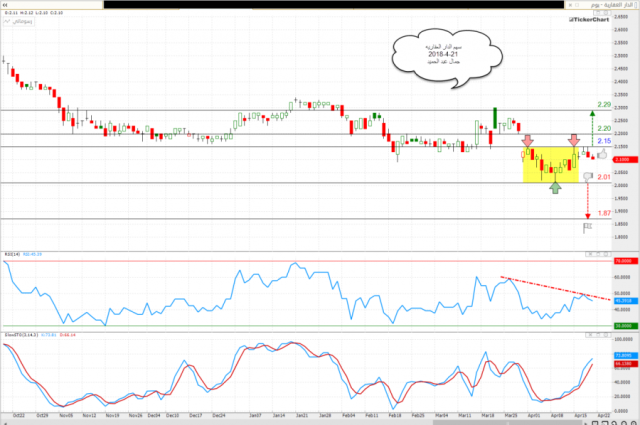Click the RSI 70.0000 overbought tag
640x425 pixels.
[626, 261]
